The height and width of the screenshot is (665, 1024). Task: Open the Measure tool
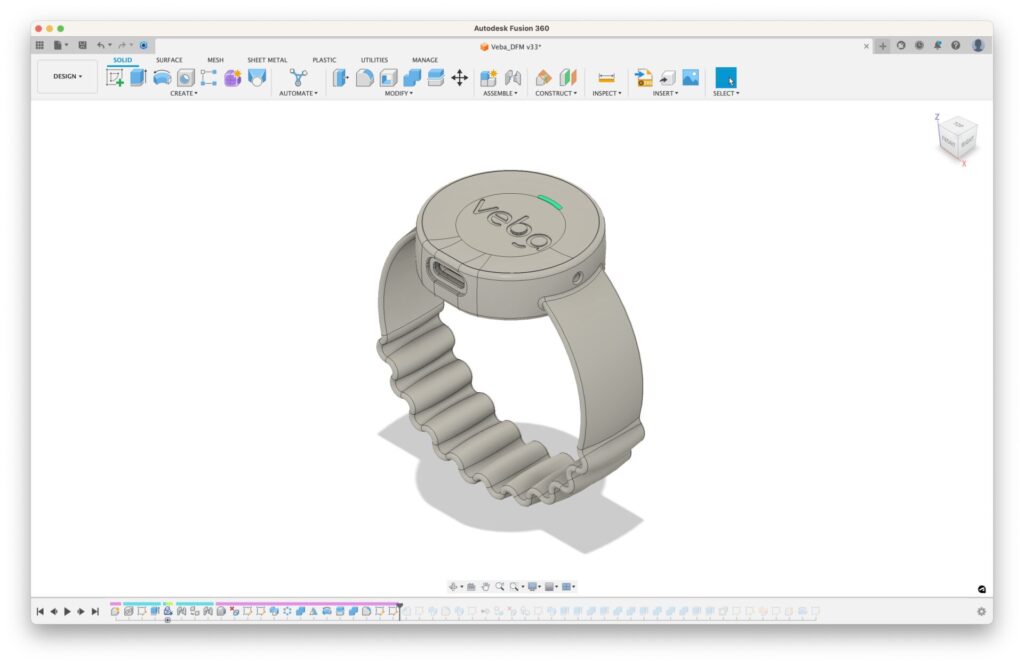(607, 78)
